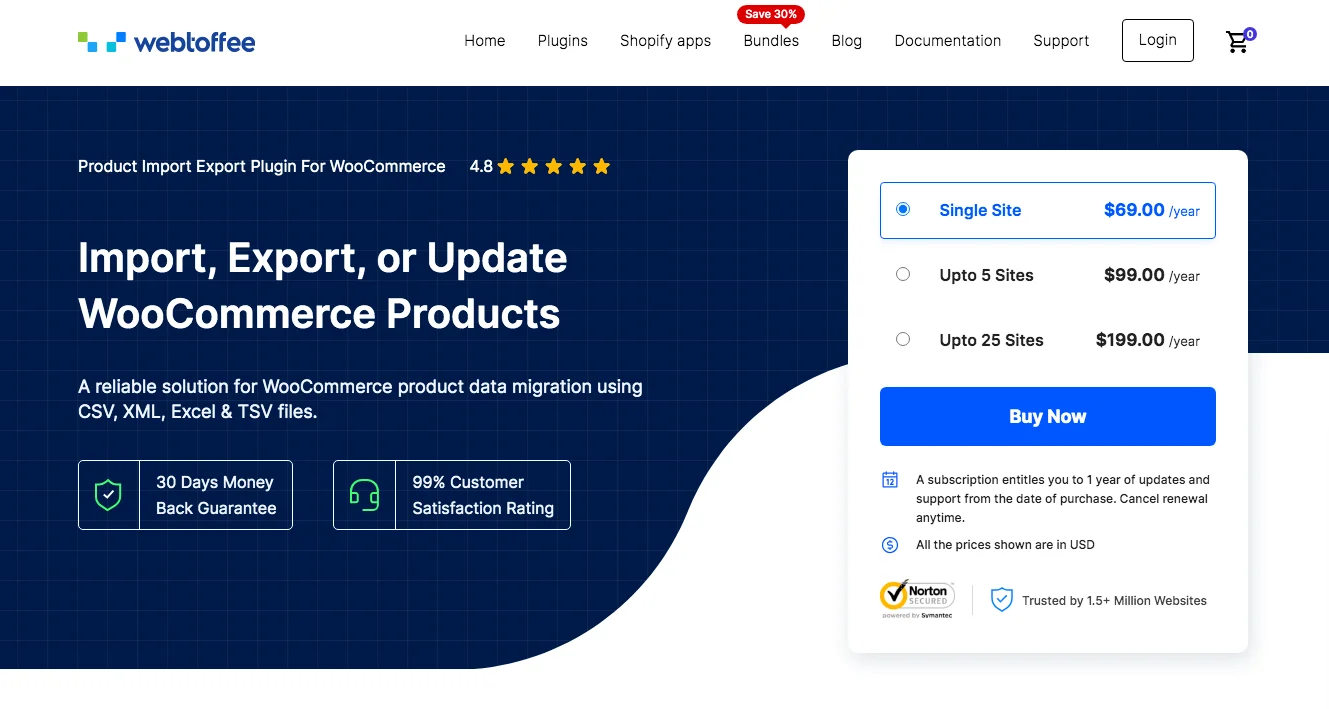
Task: Click the calendar subscription icon
Action: [x=890, y=480]
